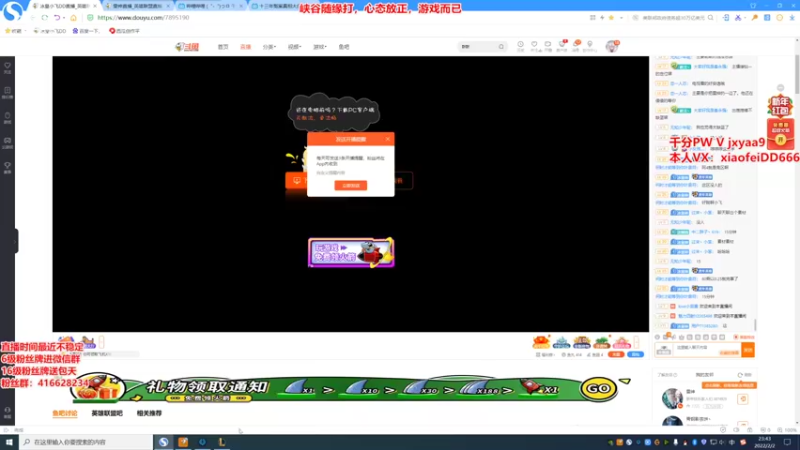The image size is (800, 450).
Task: Go to browser home page icon
Action: [73, 17]
